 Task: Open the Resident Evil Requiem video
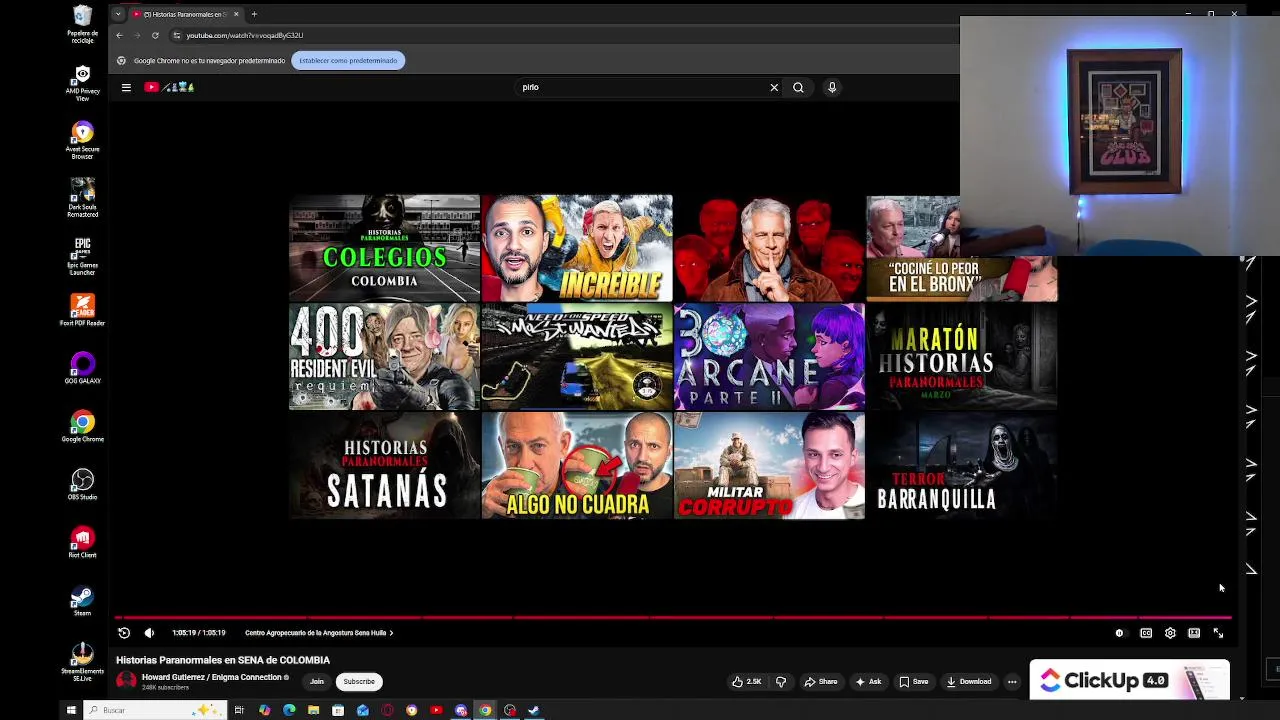pyautogui.click(x=384, y=357)
